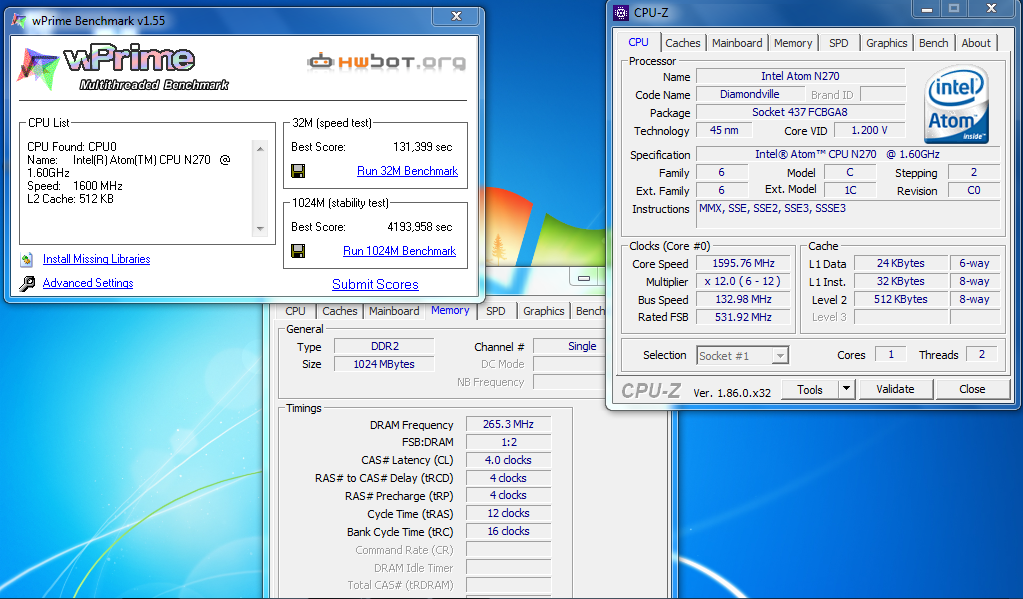Click the Intel Atom logo in CPU-Z
Viewport: 1023px width, 599px height.
(x=956, y=104)
